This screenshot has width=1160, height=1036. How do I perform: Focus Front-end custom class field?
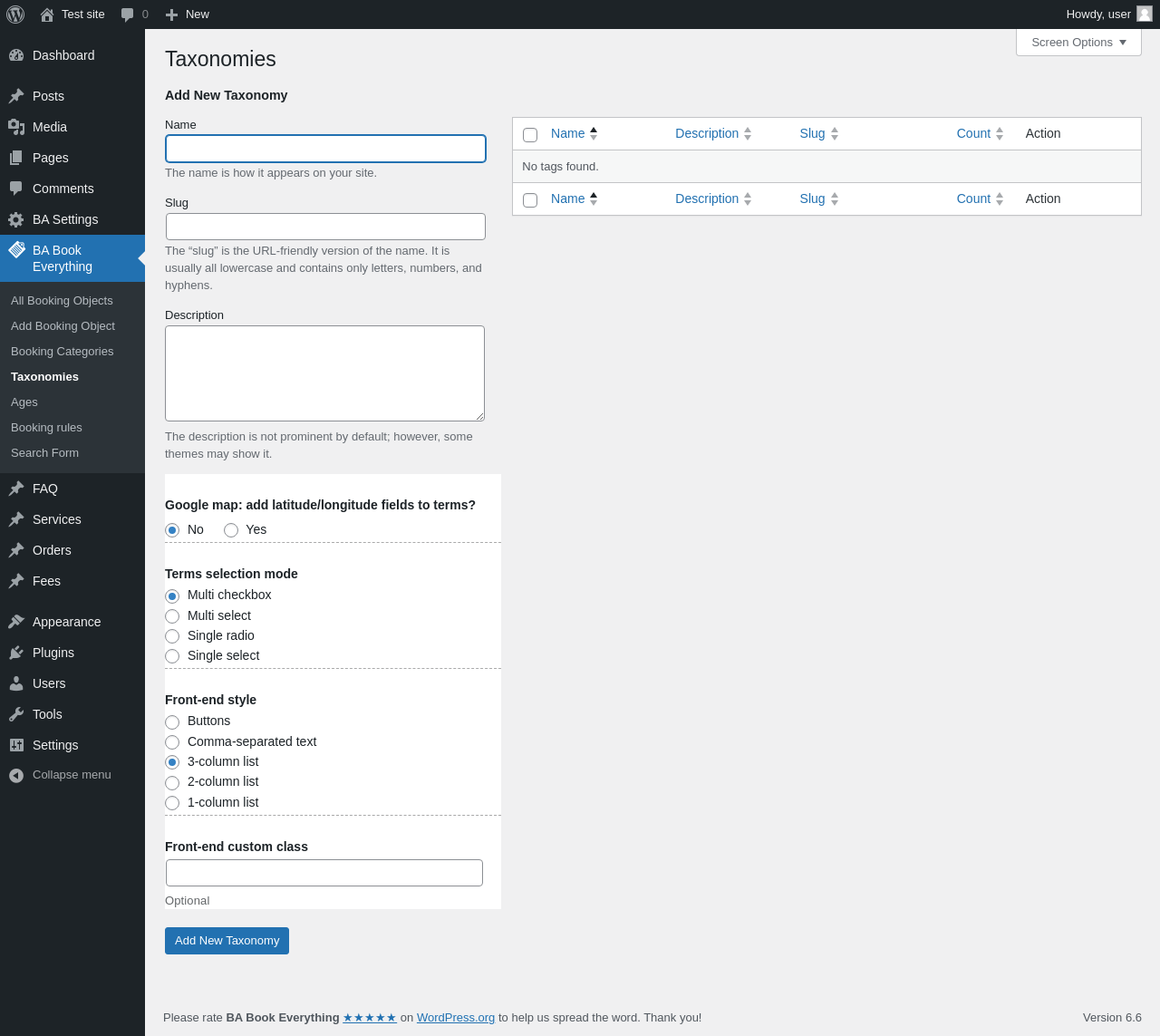pos(324,873)
